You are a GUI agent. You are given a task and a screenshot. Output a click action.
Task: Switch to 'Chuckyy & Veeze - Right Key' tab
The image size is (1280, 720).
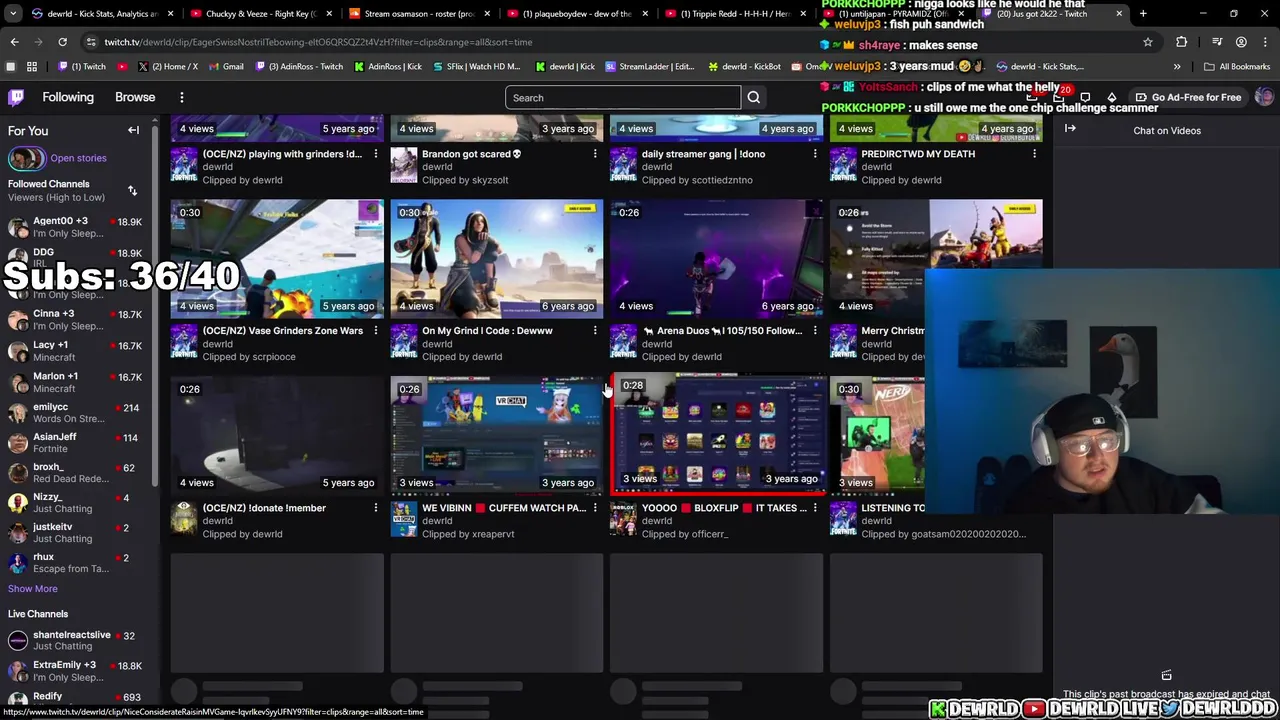pyautogui.click(x=262, y=14)
